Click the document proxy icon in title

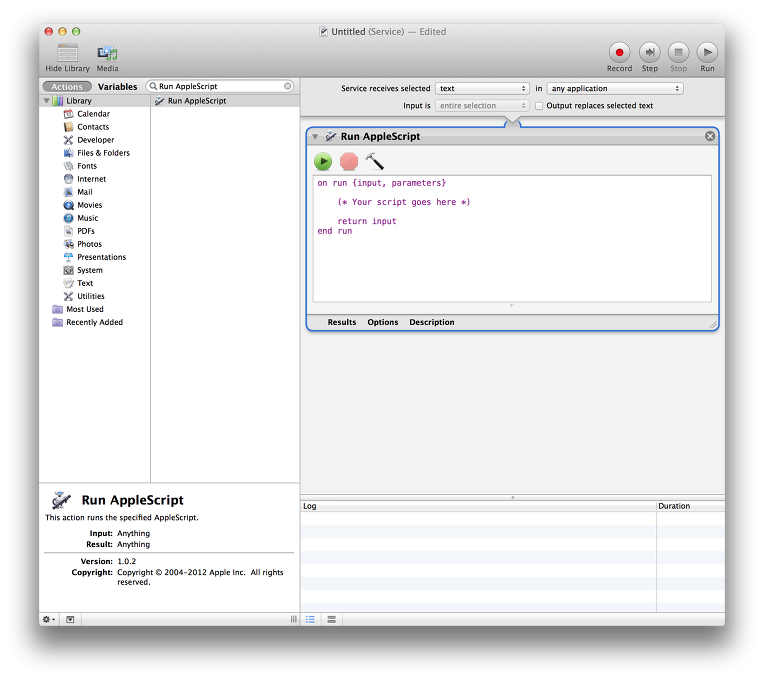click(x=324, y=32)
